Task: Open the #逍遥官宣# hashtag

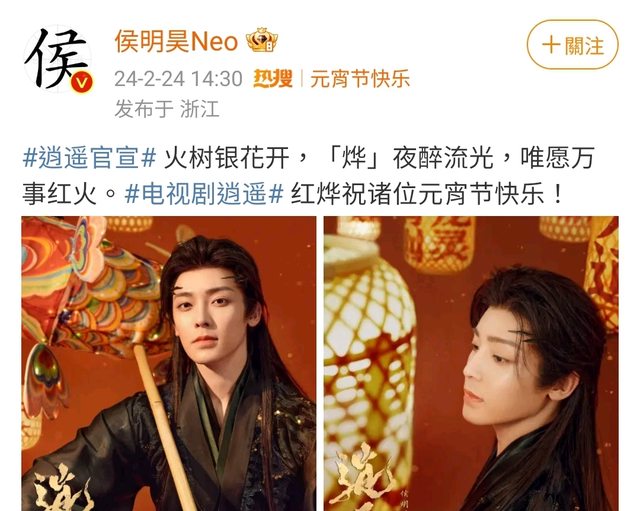Action: point(89,158)
